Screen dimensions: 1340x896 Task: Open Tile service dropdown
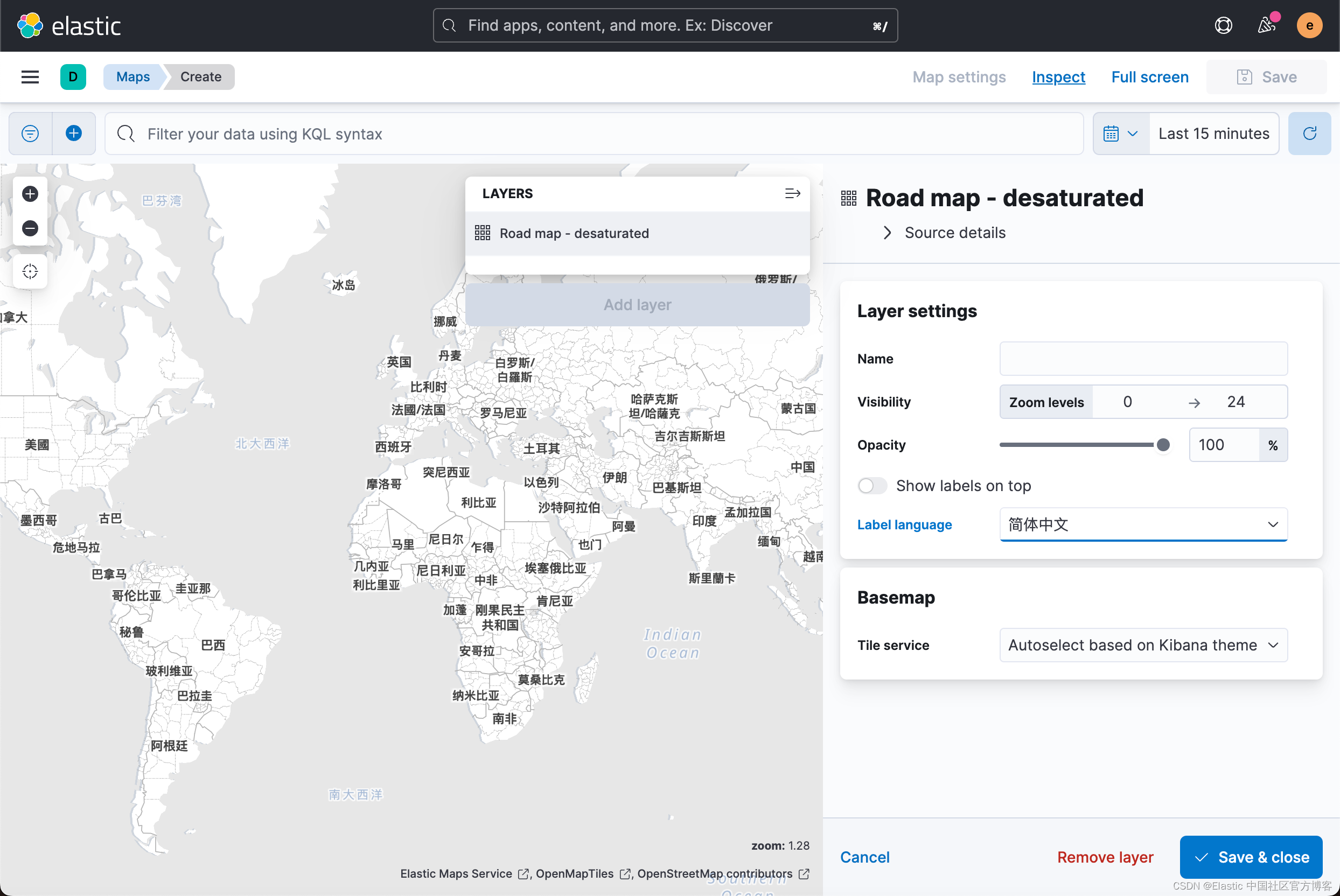pyautogui.click(x=1143, y=645)
